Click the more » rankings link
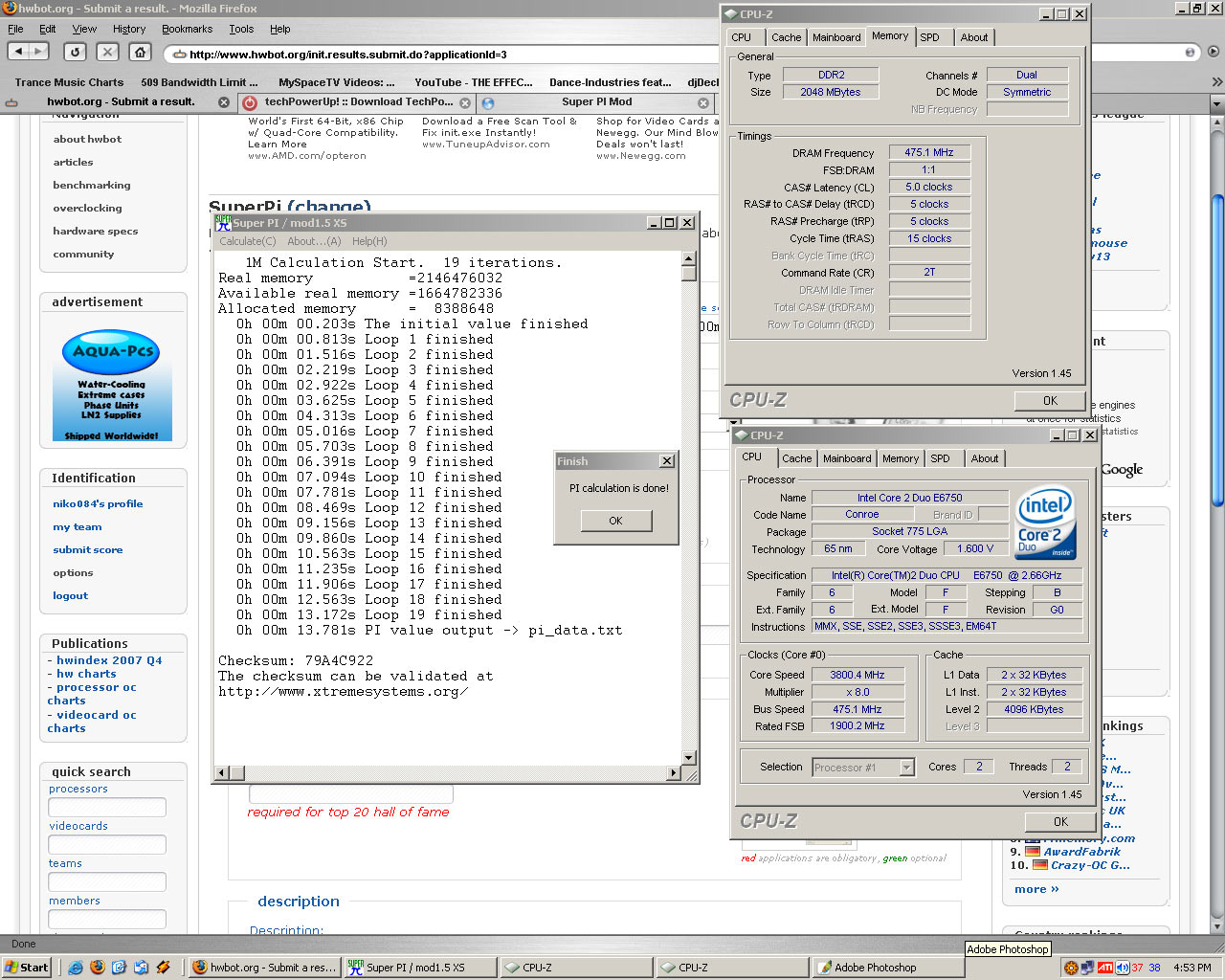The width and height of the screenshot is (1225, 980). click(x=1036, y=889)
